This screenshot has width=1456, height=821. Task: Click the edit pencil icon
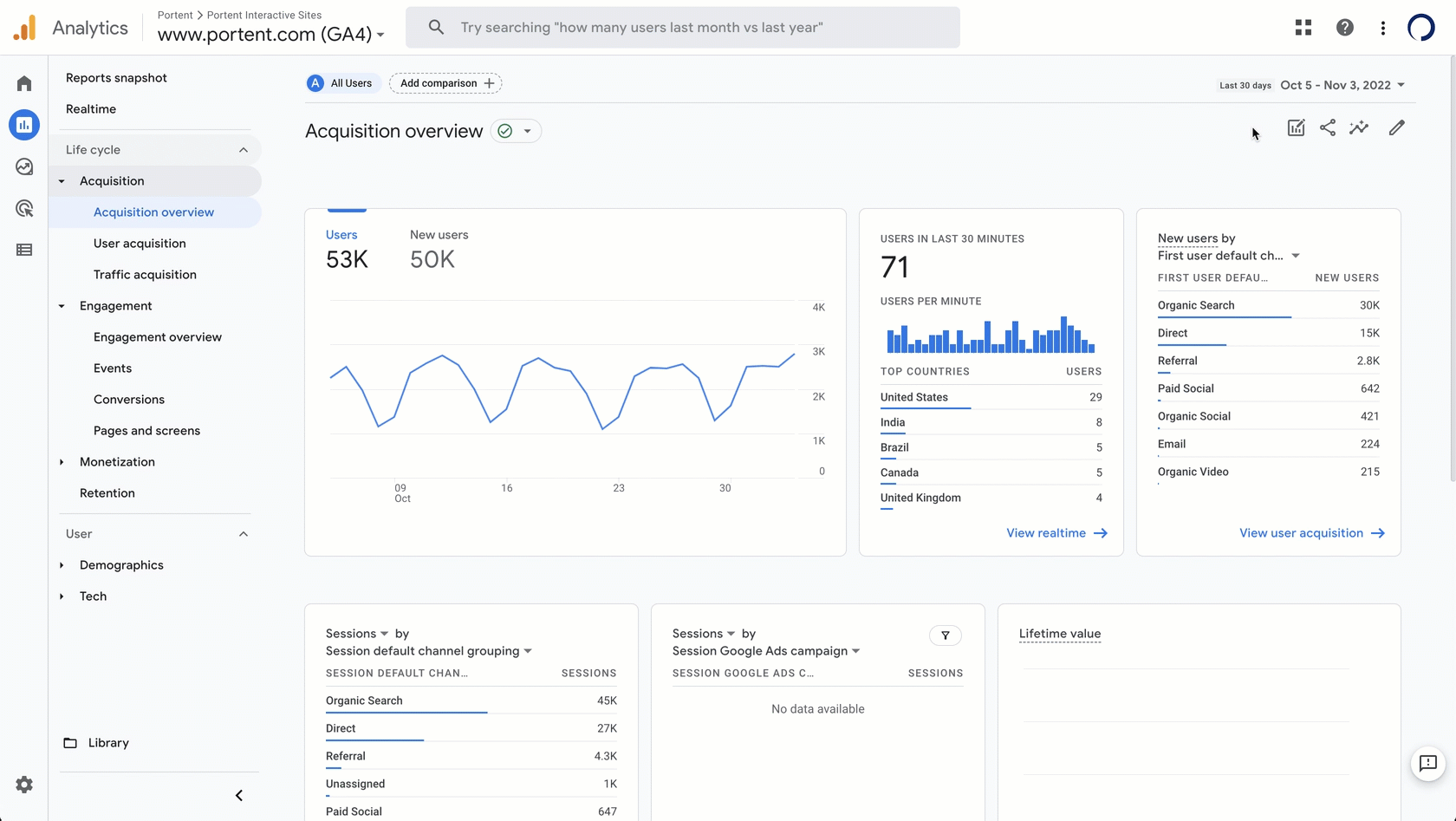pyautogui.click(x=1397, y=128)
